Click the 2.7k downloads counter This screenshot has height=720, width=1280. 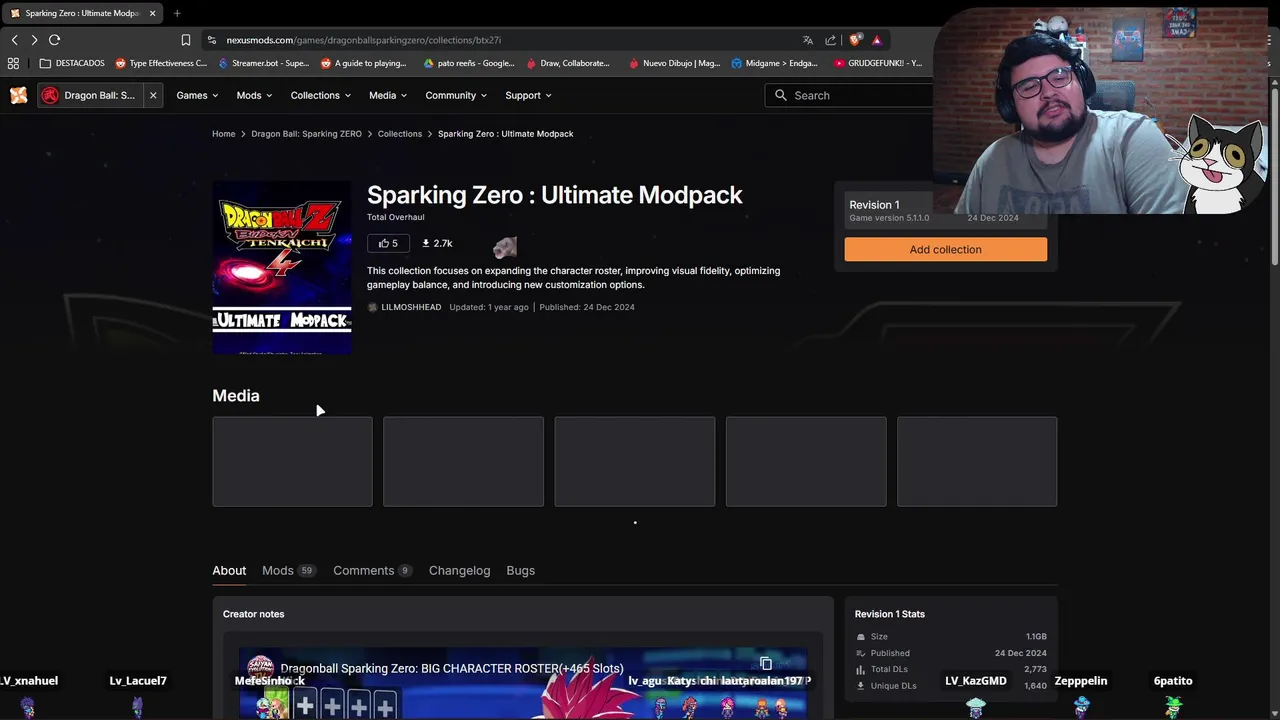coord(437,243)
